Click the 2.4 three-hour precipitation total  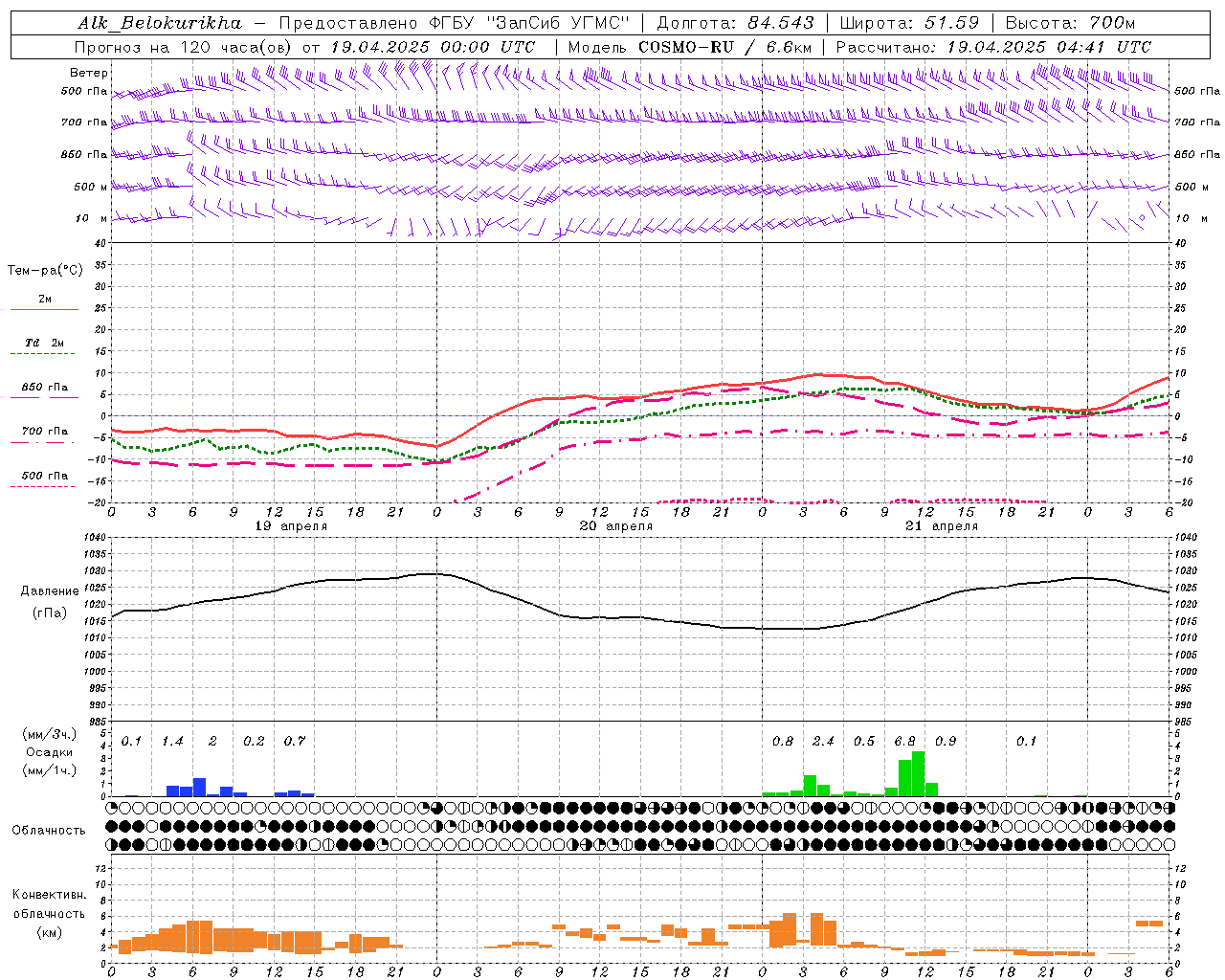(823, 742)
